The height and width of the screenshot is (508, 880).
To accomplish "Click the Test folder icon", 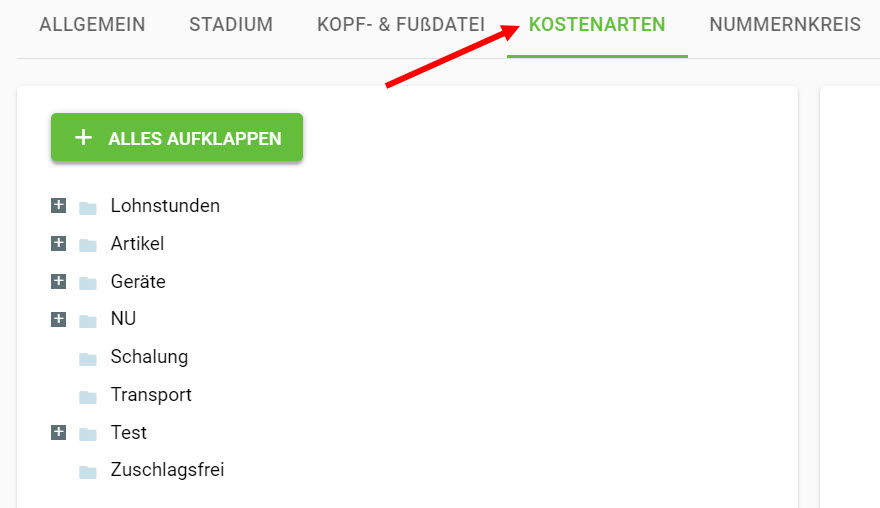I will (88, 434).
